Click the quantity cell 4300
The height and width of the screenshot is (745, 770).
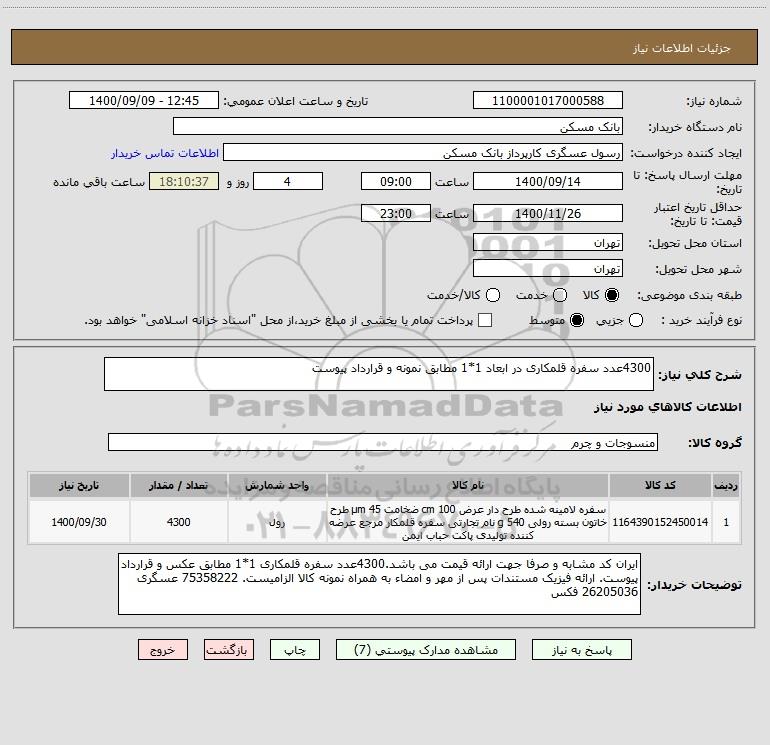pos(178,522)
